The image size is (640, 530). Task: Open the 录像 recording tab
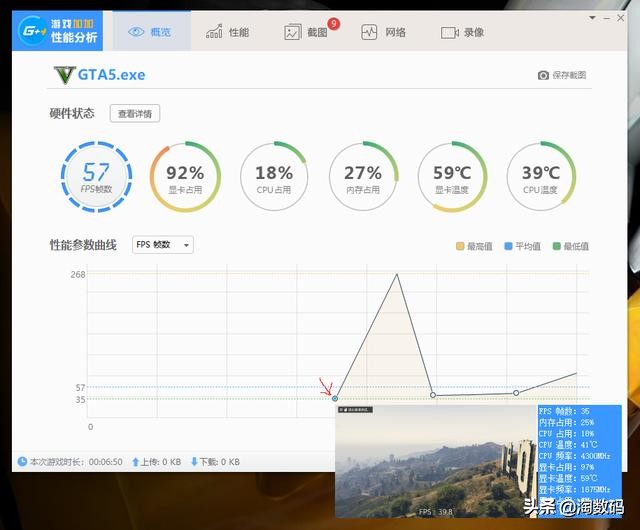click(462, 32)
